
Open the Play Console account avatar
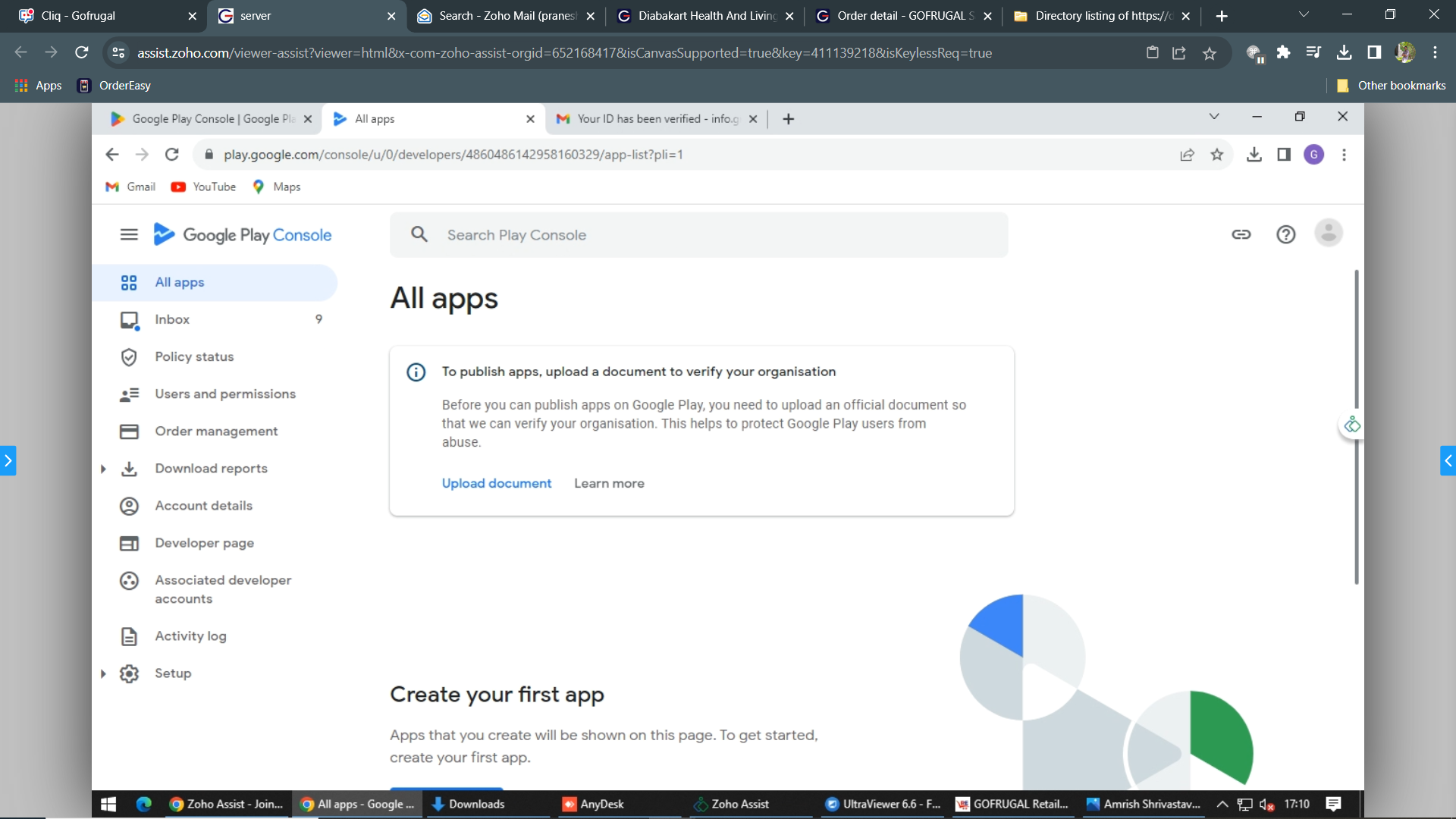pos(1328,234)
